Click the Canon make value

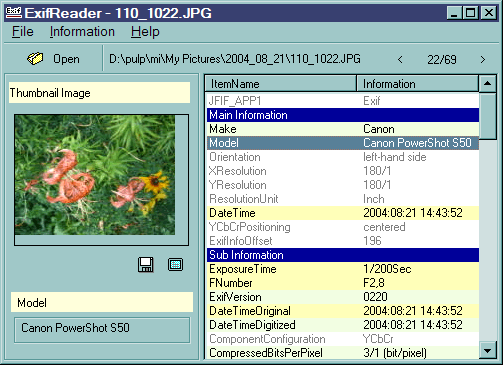379,129
